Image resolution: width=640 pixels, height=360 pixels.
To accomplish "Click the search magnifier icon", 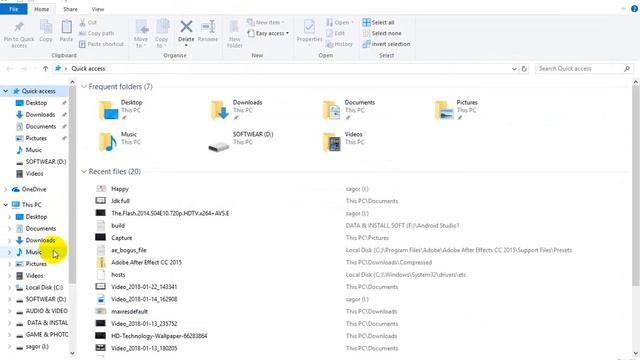I will point(627,69).
